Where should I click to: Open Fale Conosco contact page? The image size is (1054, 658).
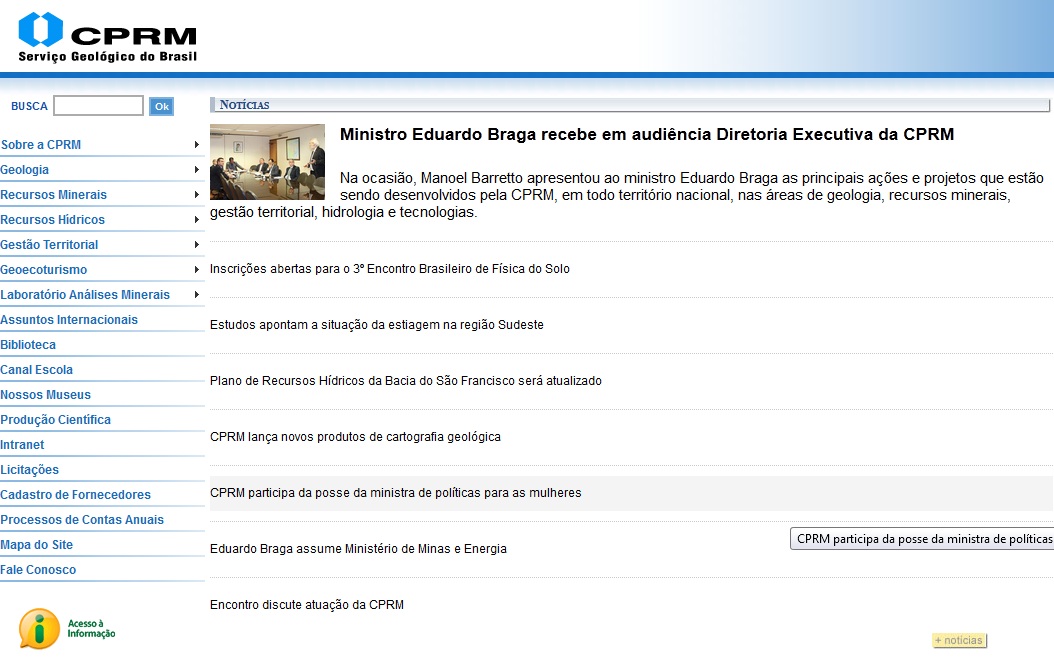click(38, 570)
